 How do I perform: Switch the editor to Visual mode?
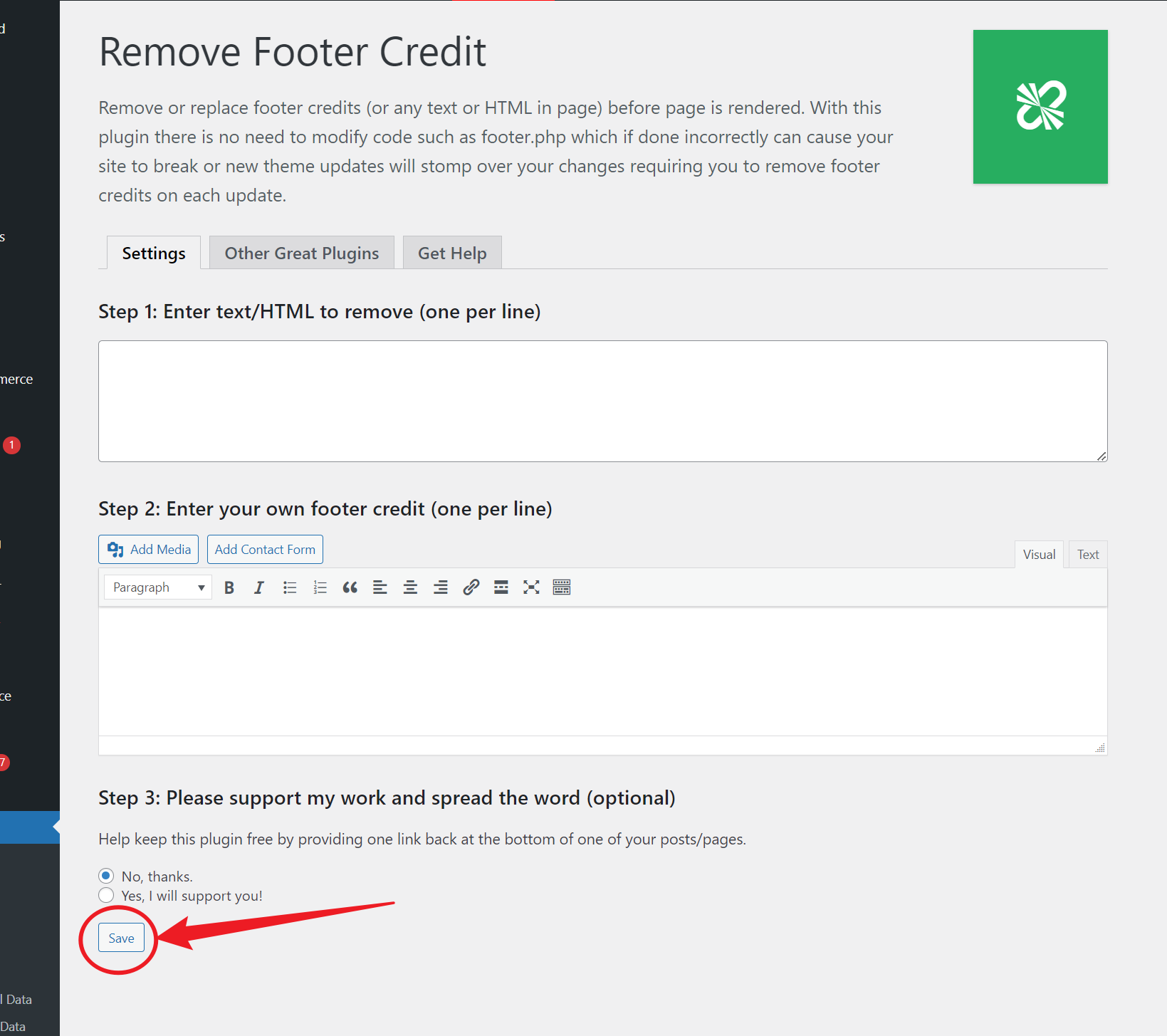(1039, 555)
